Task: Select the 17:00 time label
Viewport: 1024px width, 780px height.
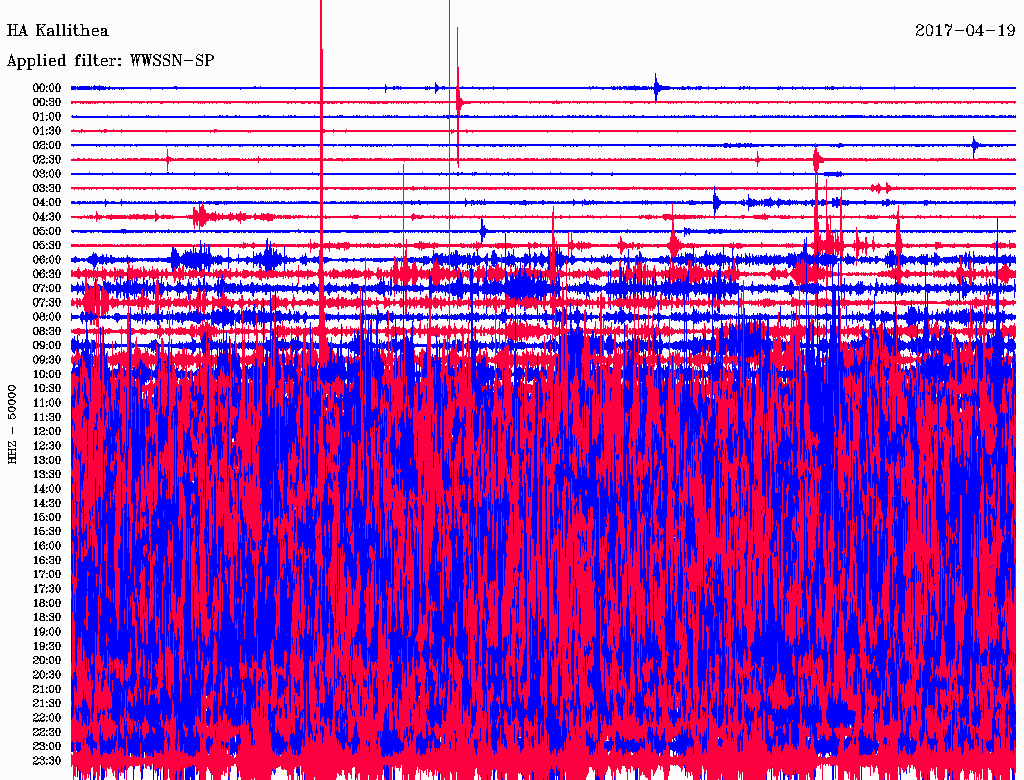Action: pyautogui.click(x=47, y=575)
